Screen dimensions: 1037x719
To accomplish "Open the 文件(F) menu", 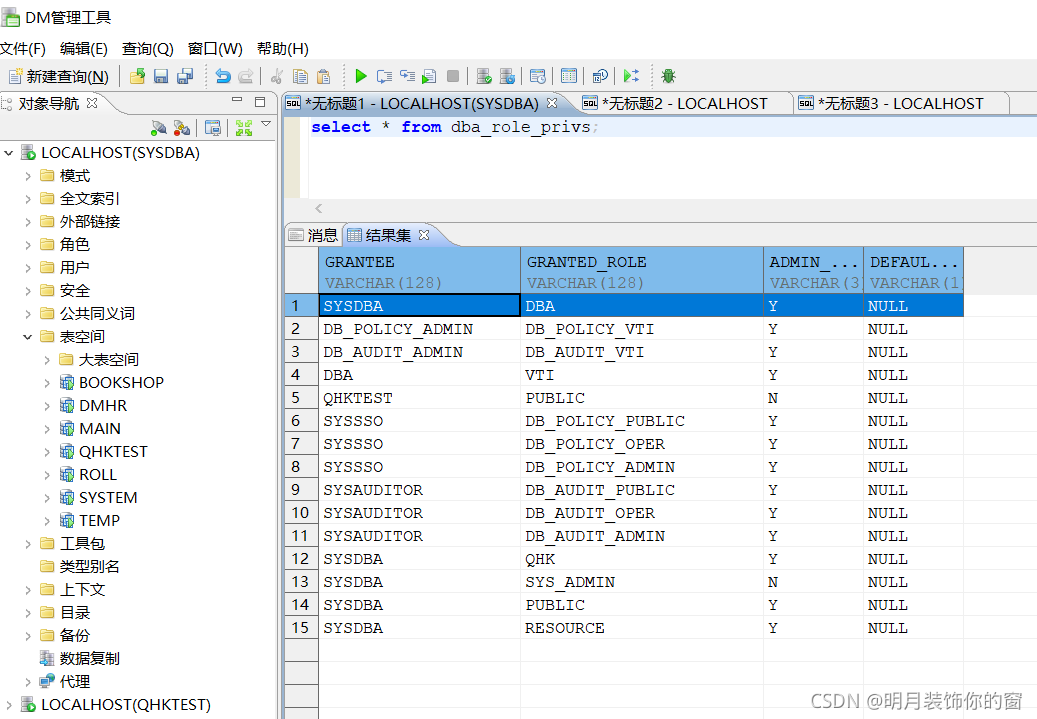I will [22, 49].
